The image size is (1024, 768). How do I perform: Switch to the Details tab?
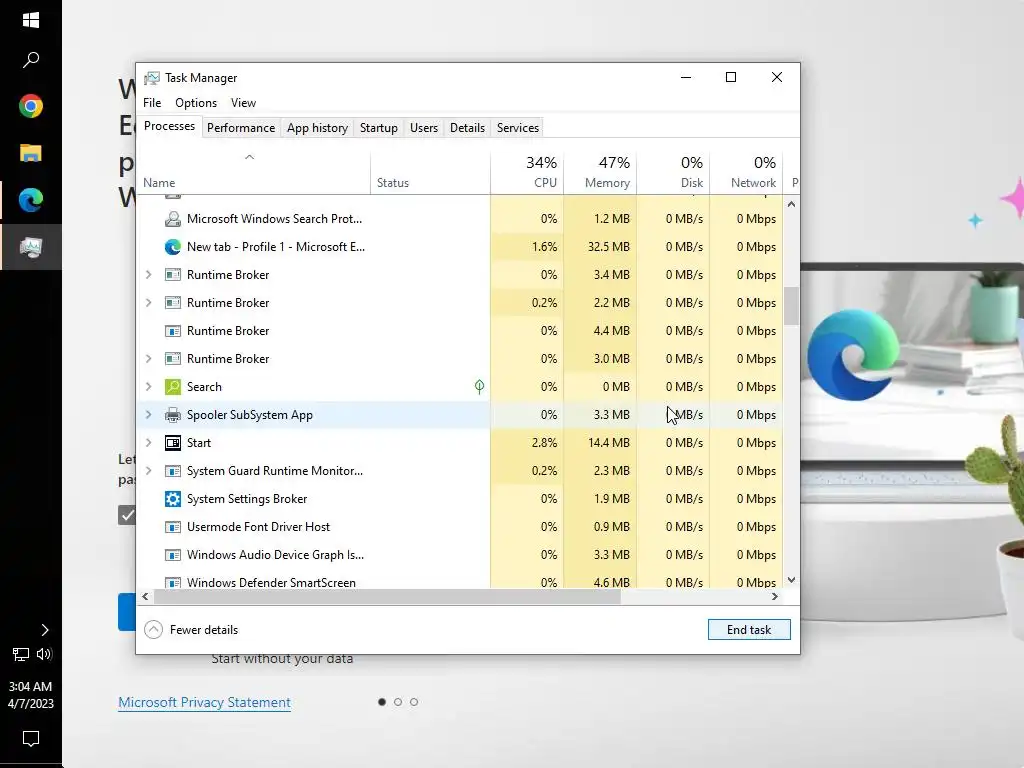pos(468,128)
